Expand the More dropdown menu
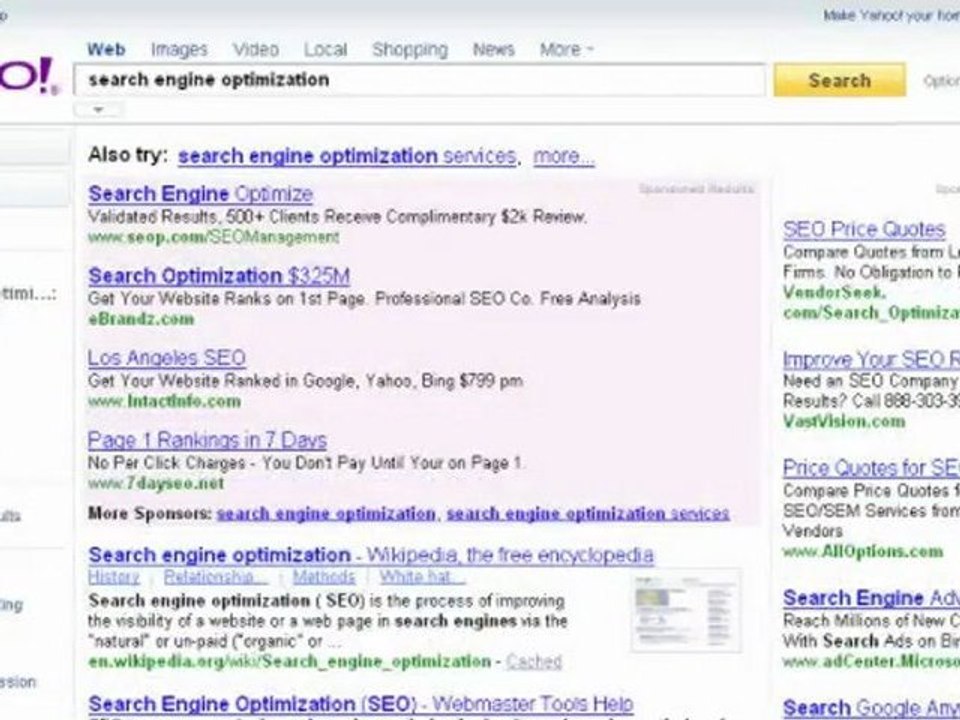This screenshot has width=960, height=720. 566,49
